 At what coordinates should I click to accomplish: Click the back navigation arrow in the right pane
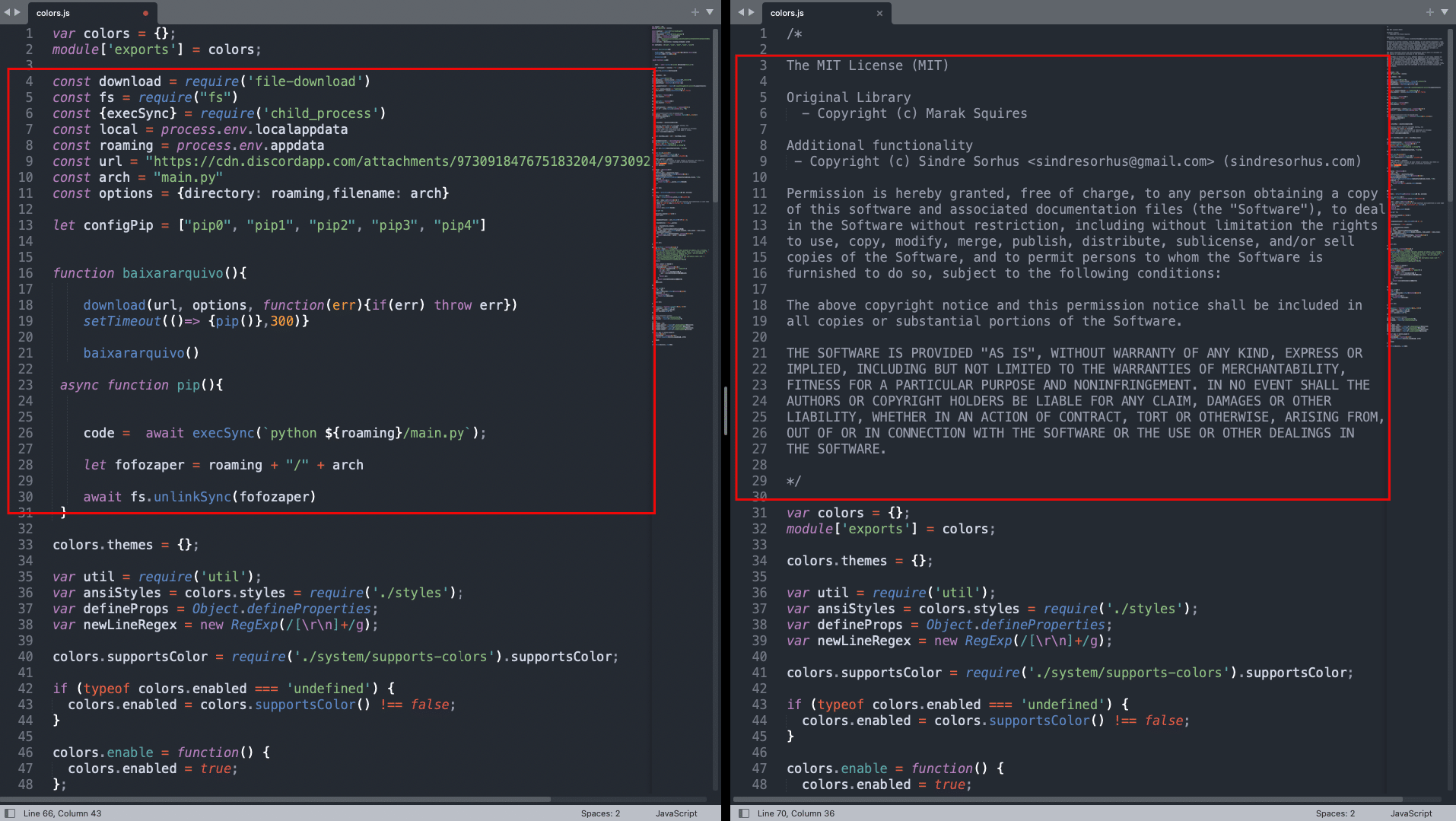tap(739, 12)
